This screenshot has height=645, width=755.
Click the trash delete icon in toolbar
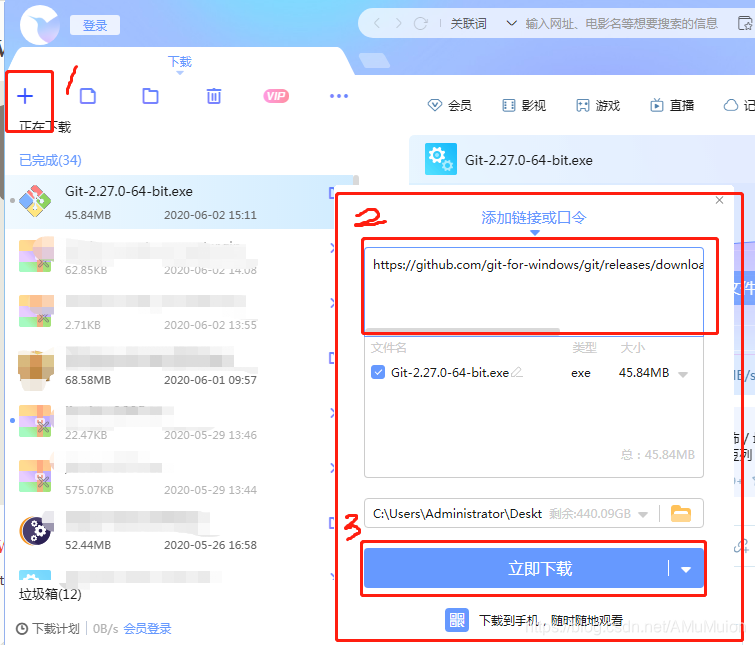point(214,96)
